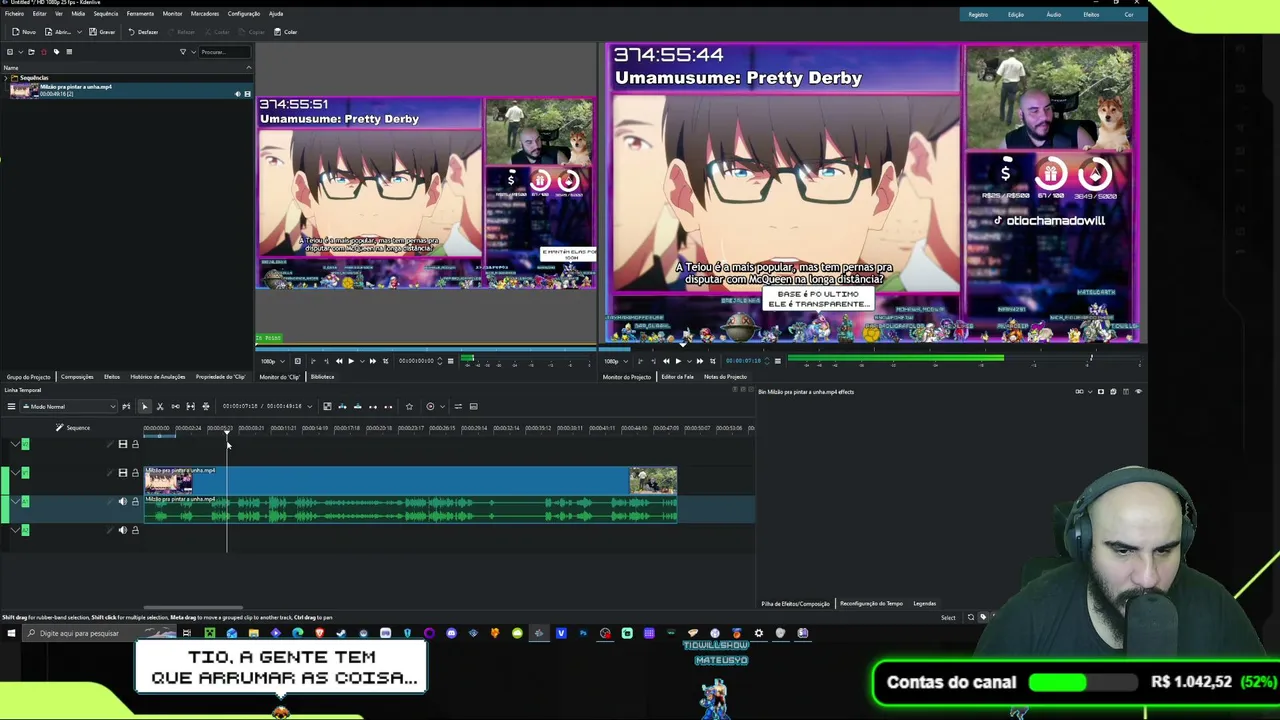
Task: Click the Sequence tab with pencil icon
Action: coord(73,428)
